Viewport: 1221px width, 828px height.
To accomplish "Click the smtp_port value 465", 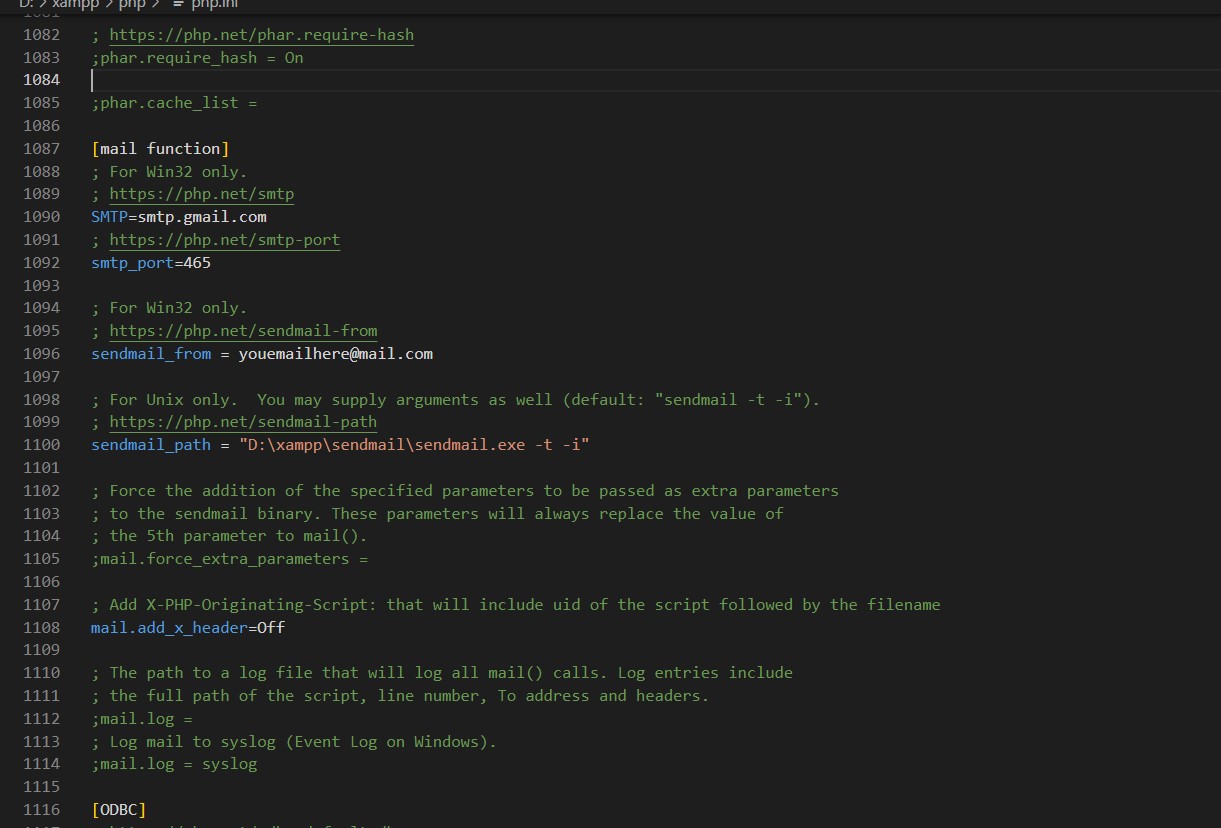I will click(x=198, y=263).
